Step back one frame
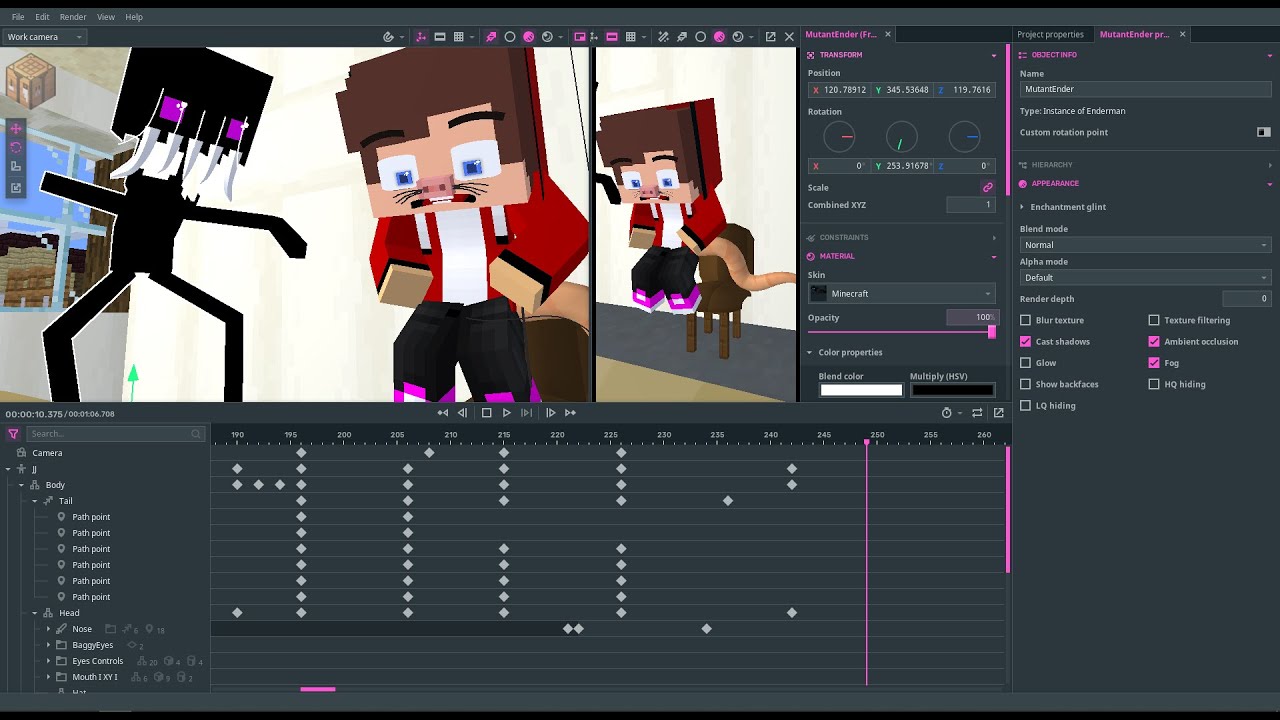Screen dimensions: 1280x720 pyautogui.click(x=462, y=413)
